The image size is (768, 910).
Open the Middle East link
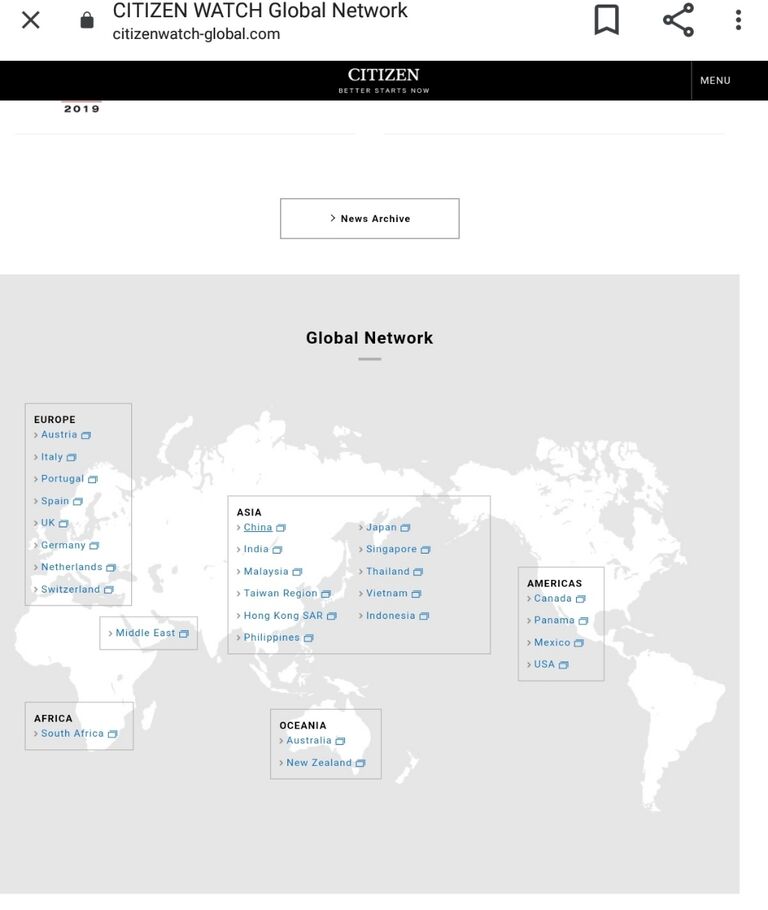[145, 633]
